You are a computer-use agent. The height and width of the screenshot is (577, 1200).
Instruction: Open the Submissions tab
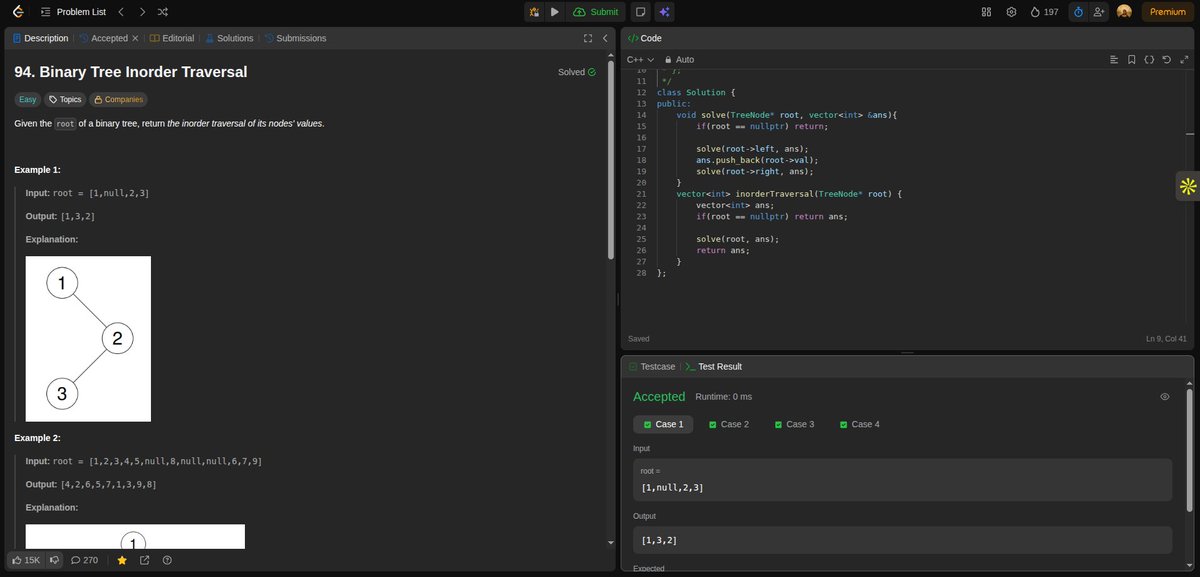click(x=295, y=38)
